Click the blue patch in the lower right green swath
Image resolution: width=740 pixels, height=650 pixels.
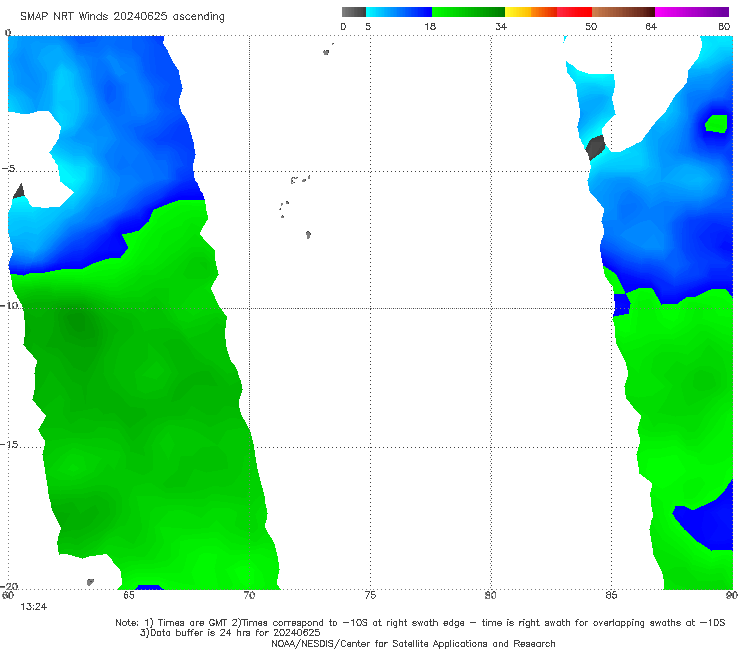coord(708,519)
